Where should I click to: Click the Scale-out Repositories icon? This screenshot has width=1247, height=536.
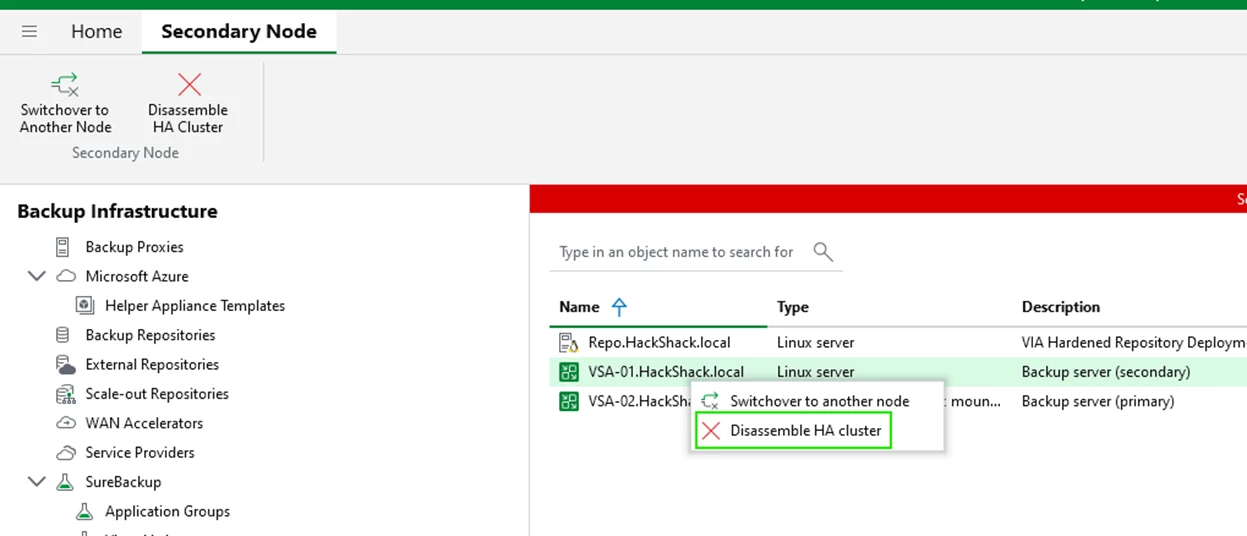point(66,394)
